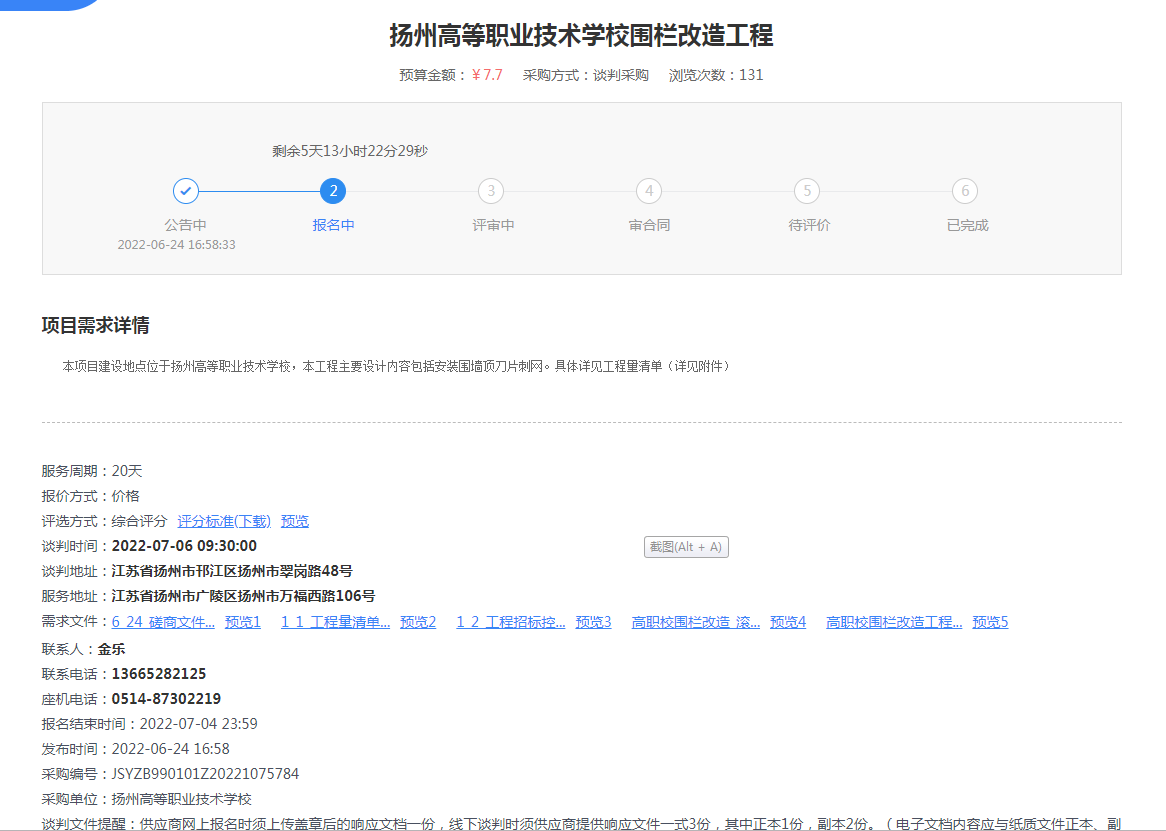Click step 4 circle for 审合同
The width and height of the screenshot is (1166, 831).
click(649, 191)
